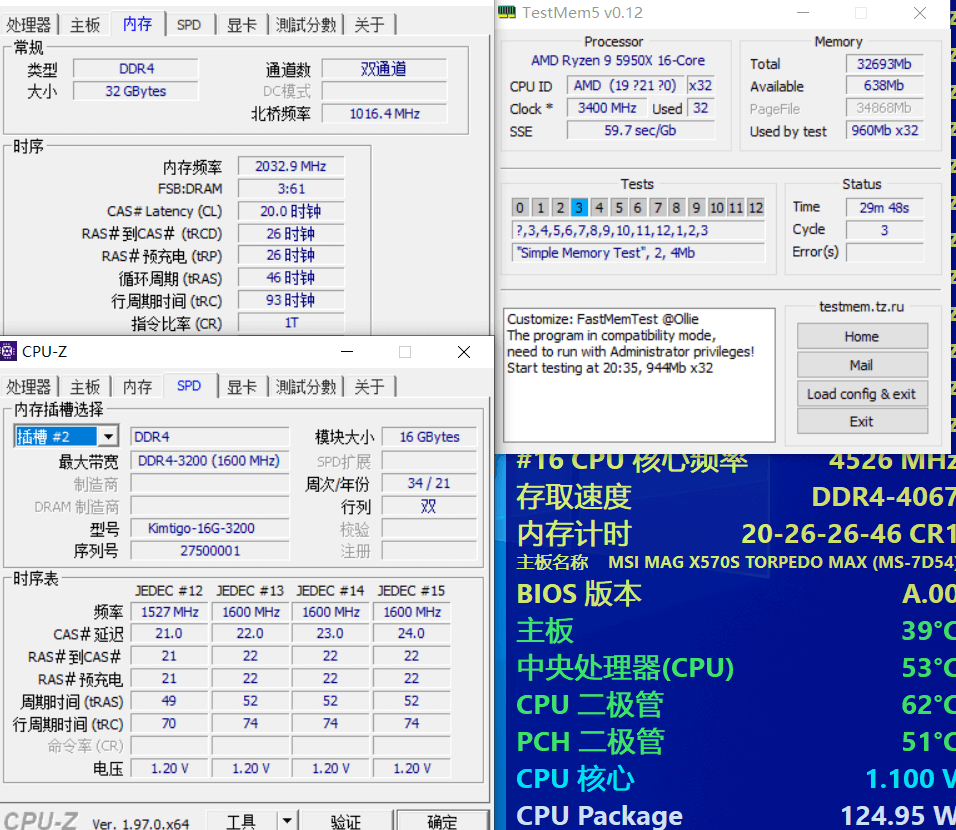Minimize the CPU-Z SPD window
This screenshot has height=830, width=956.
[346, 352]
